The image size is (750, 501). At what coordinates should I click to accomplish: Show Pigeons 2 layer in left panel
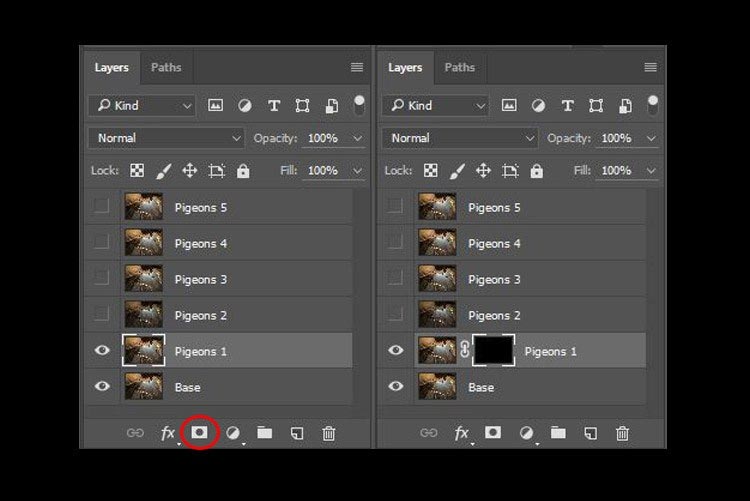coord(101,314)
